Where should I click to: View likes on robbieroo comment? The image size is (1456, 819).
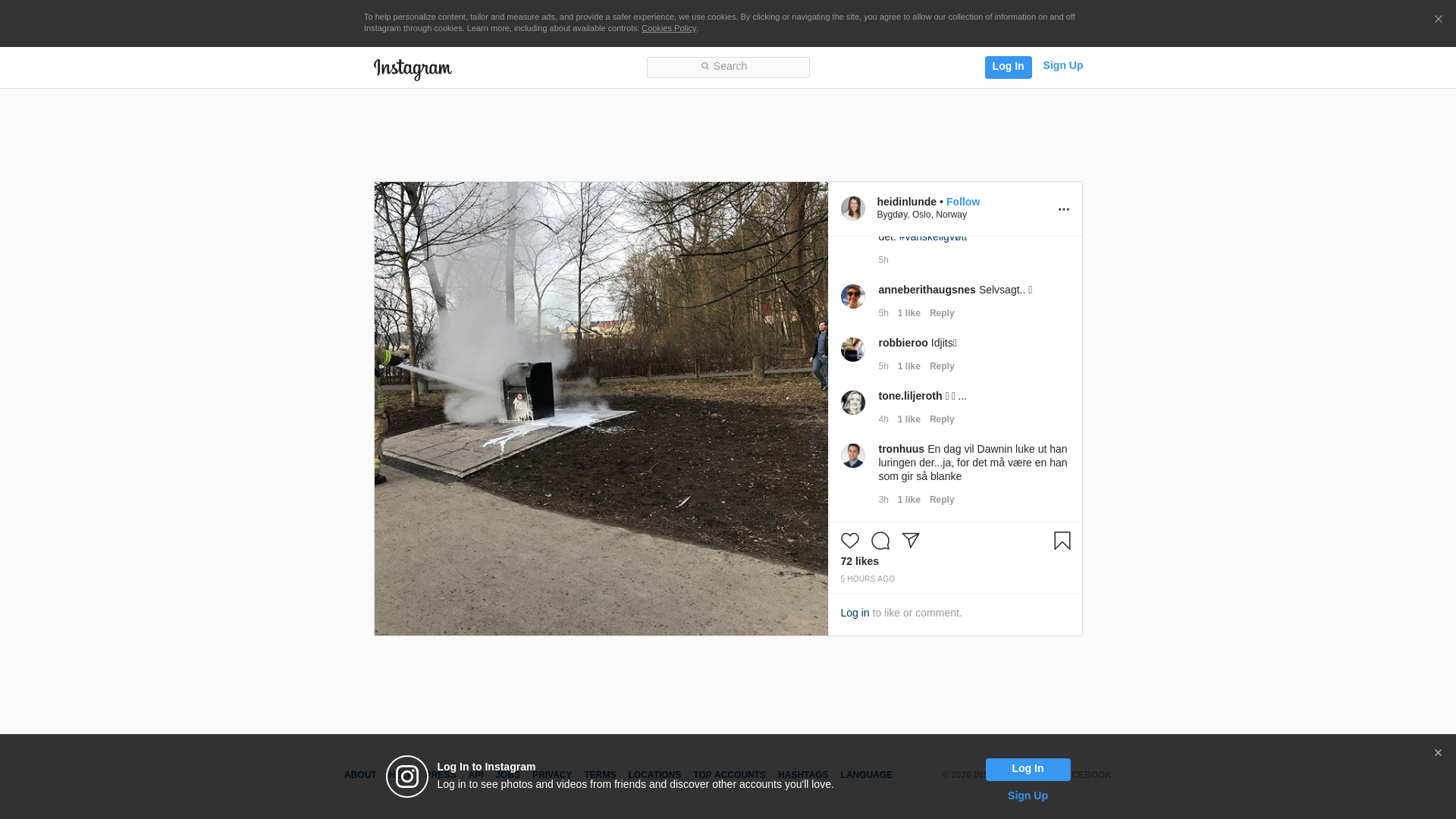(909, 366)
